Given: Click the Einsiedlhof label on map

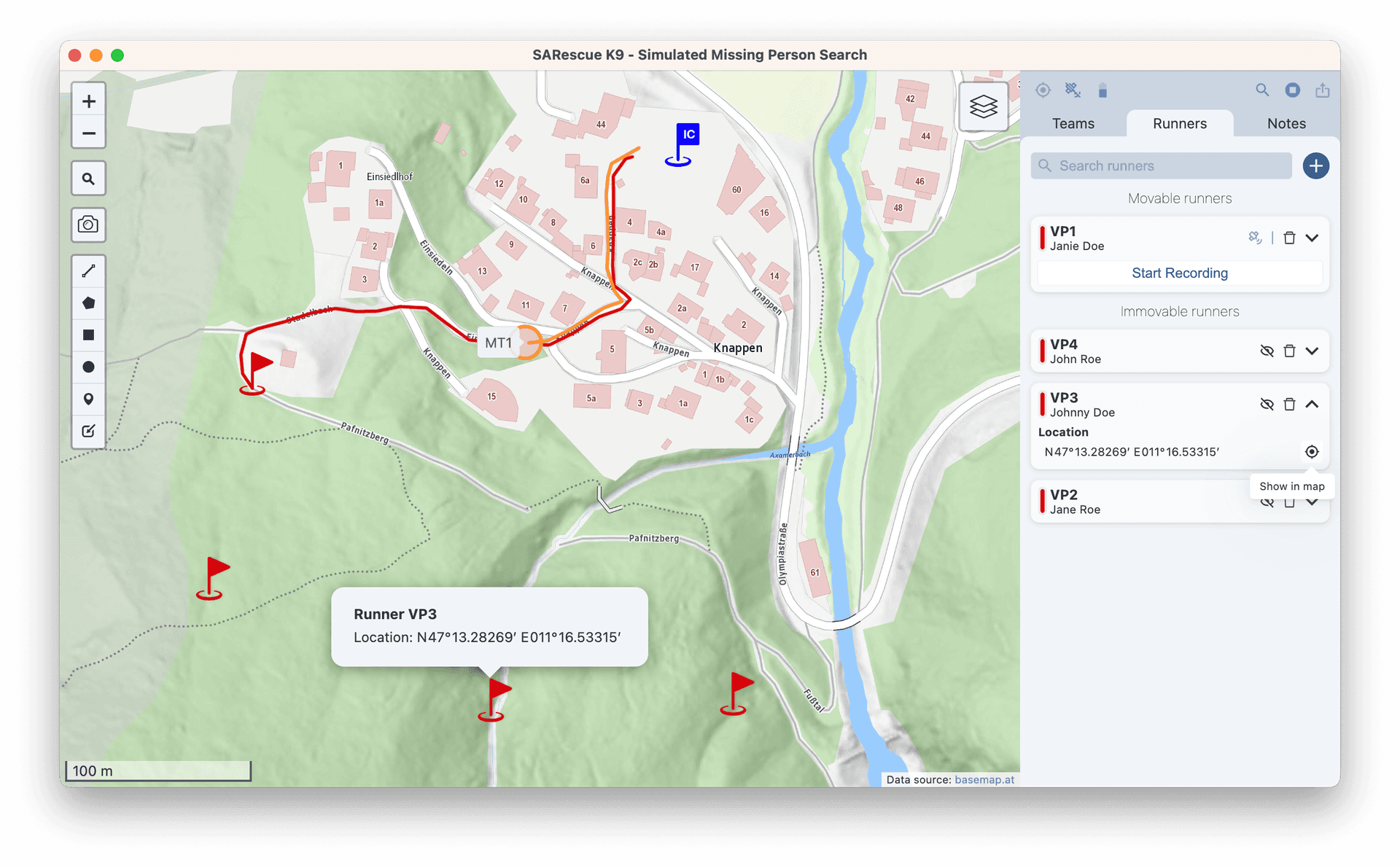Looking at the screenshot, I should coord(389,176).
